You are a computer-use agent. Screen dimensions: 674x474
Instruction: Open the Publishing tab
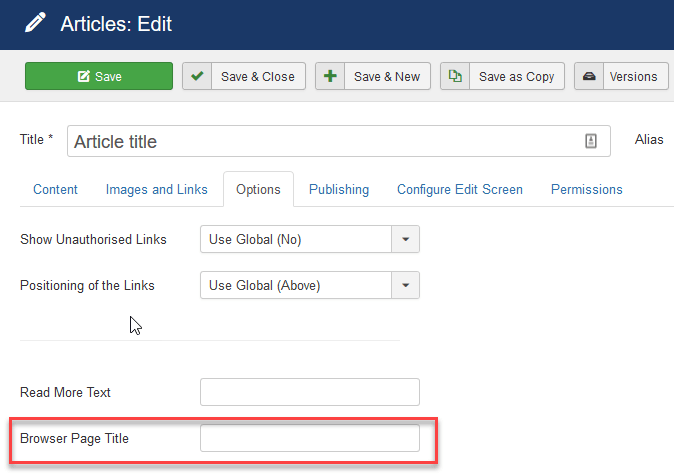coord(339,190)
